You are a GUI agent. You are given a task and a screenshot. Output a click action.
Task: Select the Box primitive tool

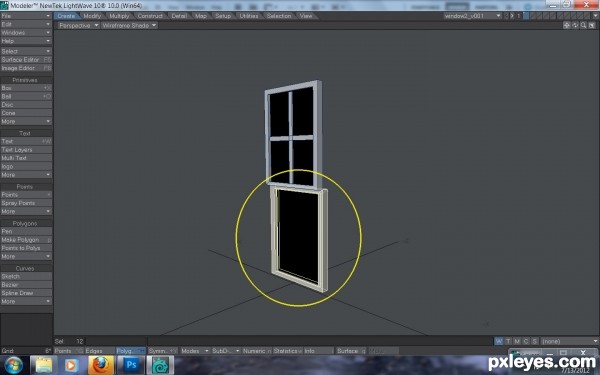click(26, 88)
